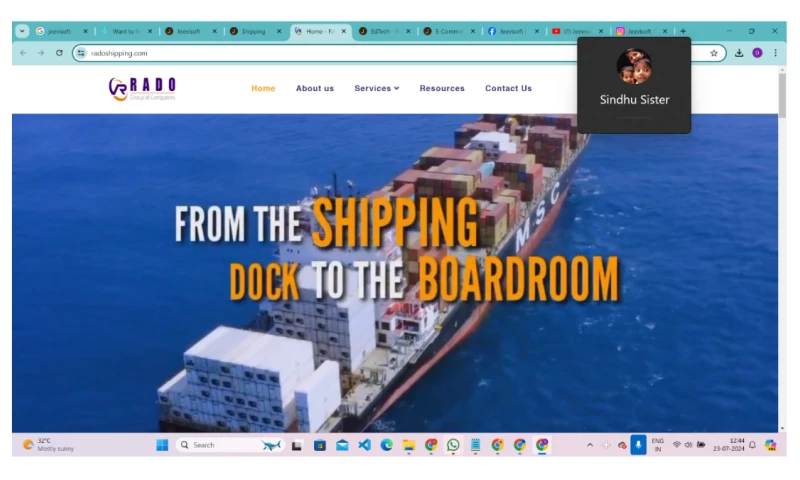Image resolution: width=800 pixels, height=480 pixels.
Task: Open a new tab with plus button
Action: pyautogui.click(x=683, y=31)
